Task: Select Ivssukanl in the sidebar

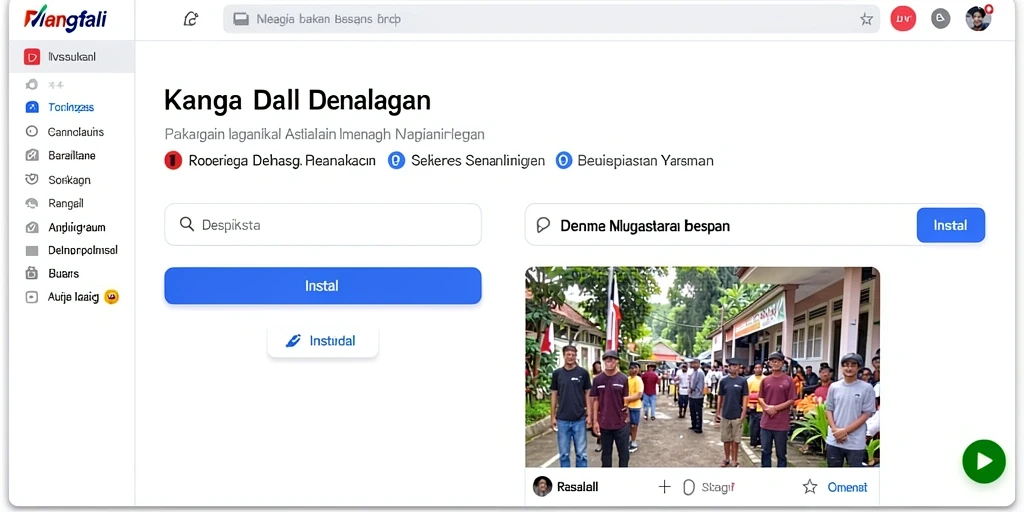Action: pos(72,57)
